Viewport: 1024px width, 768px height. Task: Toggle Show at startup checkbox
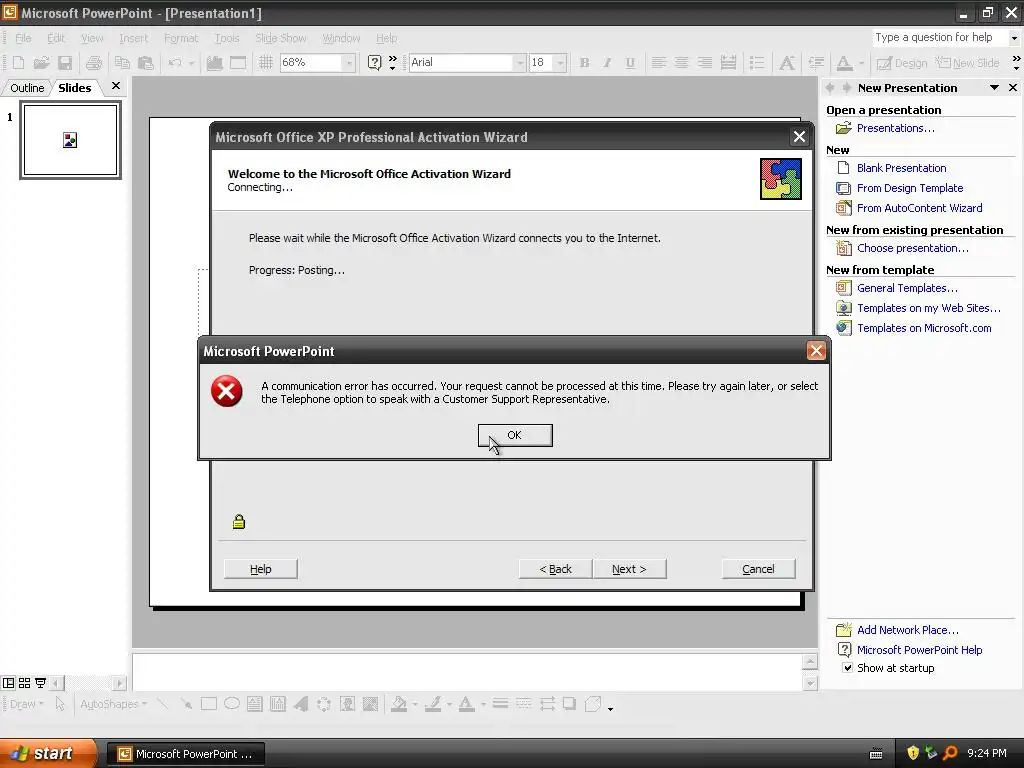[x=847, y=667]
